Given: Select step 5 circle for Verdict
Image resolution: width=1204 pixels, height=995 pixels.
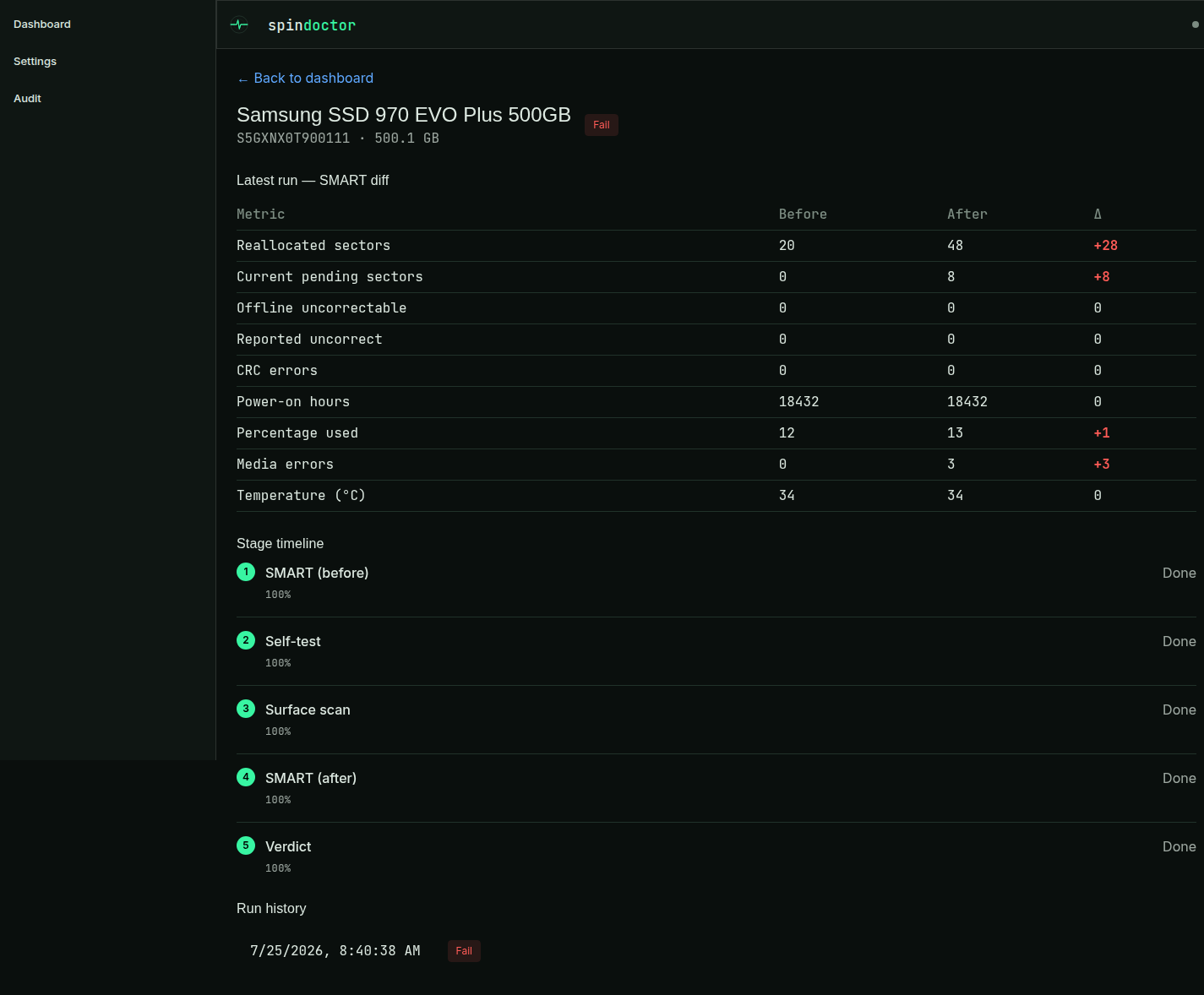Looking at the screenshot, I should 246,845.
